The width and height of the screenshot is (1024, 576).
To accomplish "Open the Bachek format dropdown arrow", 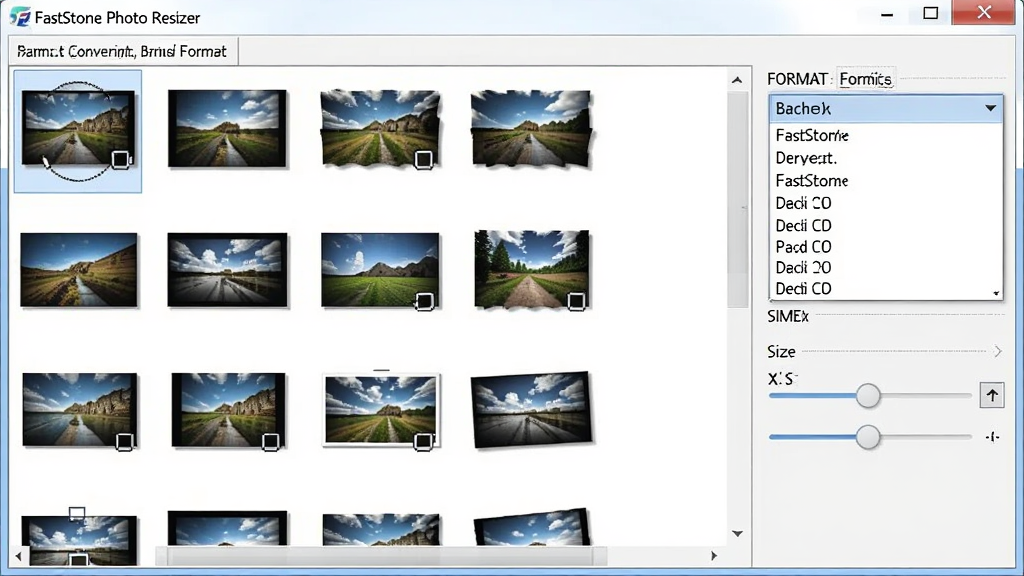I will point(991,108).
